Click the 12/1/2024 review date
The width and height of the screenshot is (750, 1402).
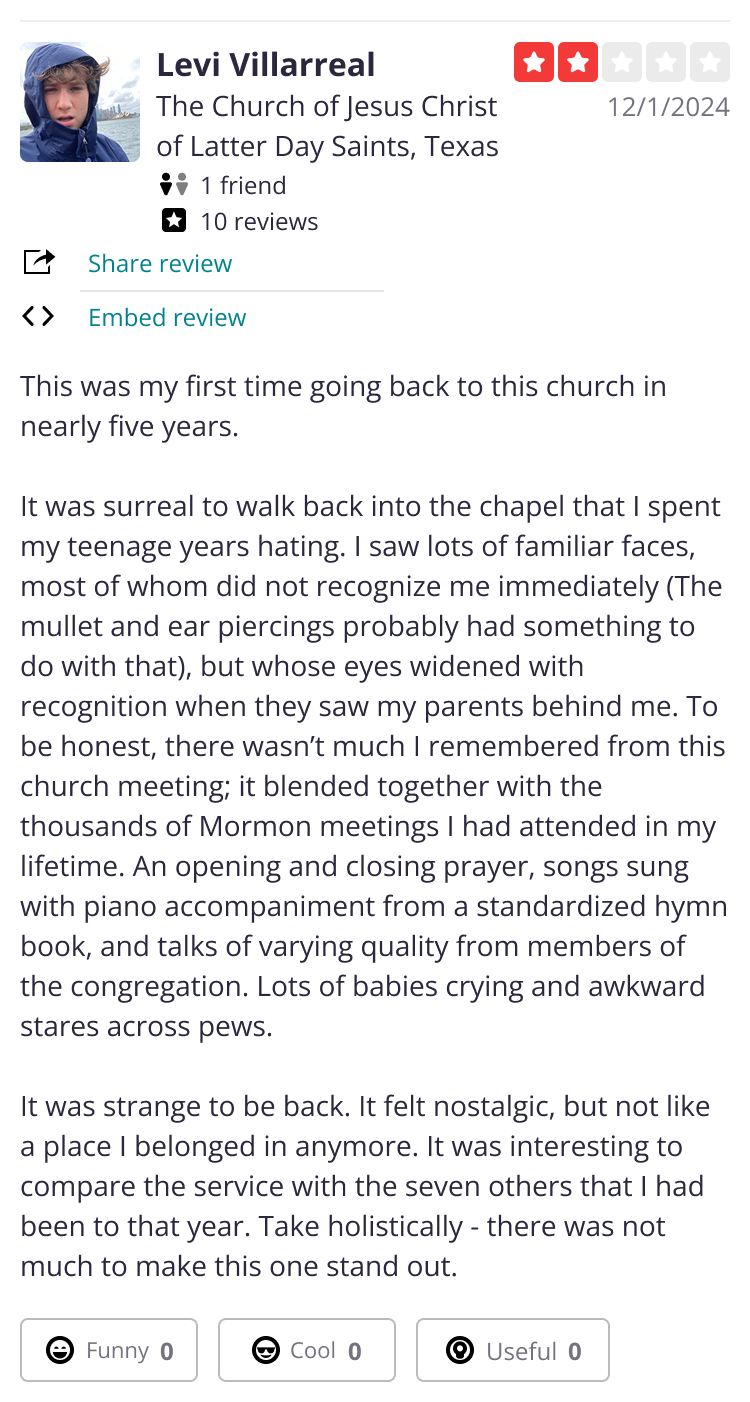[669, 106]
